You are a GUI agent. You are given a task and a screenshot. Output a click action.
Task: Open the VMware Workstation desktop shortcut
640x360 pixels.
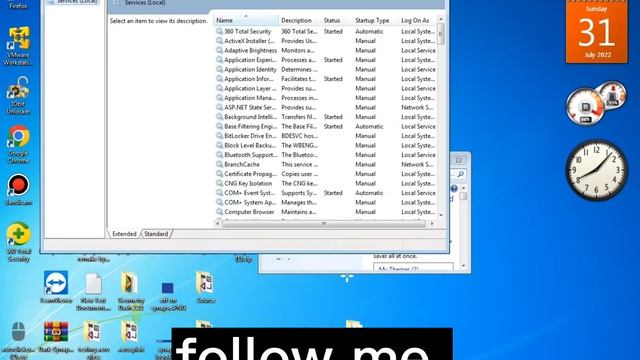click(18, 45)
